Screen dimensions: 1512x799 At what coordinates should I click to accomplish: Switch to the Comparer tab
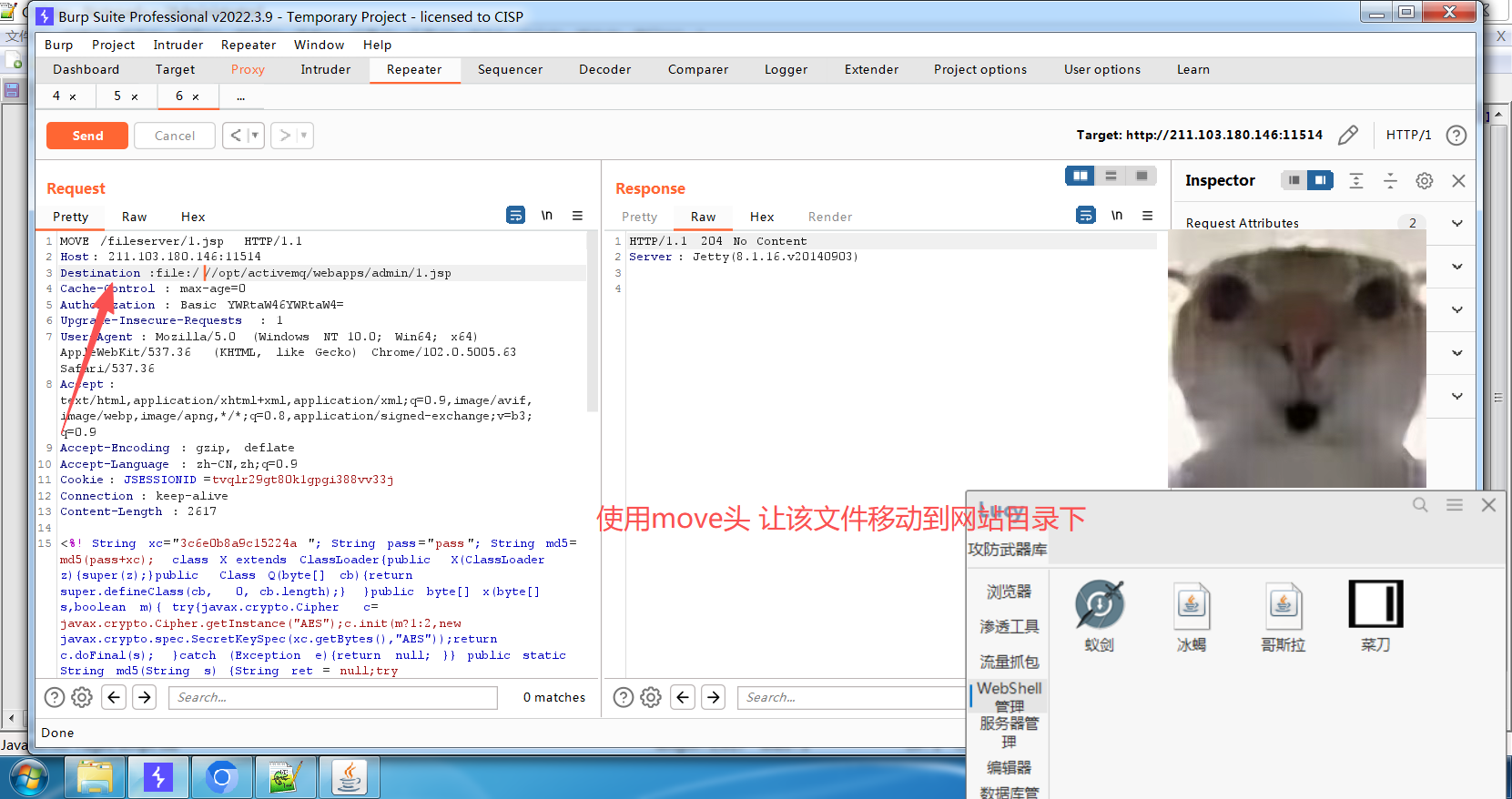pyautogui.click(x=697, y=69)
